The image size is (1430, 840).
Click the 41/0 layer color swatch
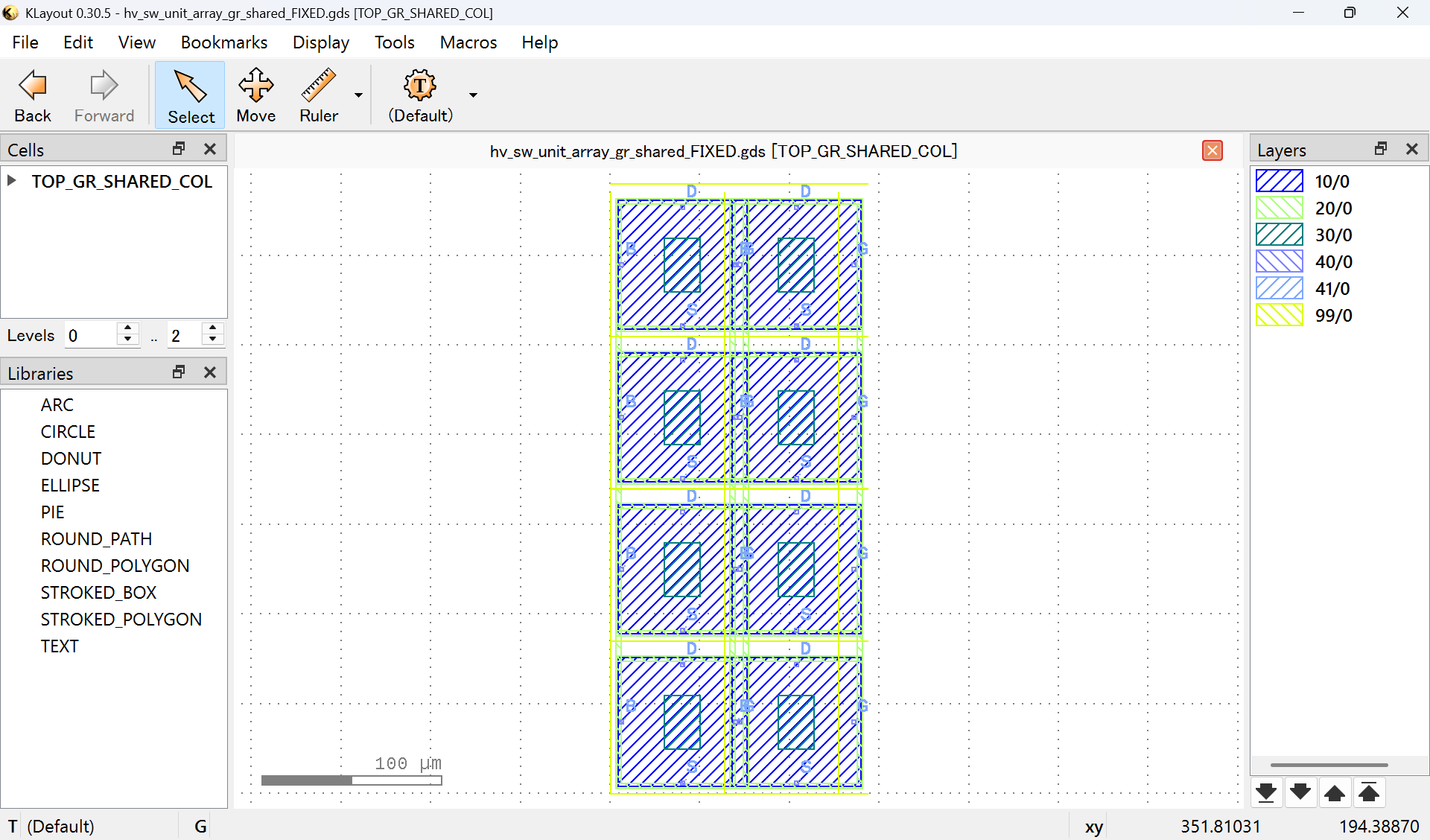pyautogui.click(x=1279, y=288)
